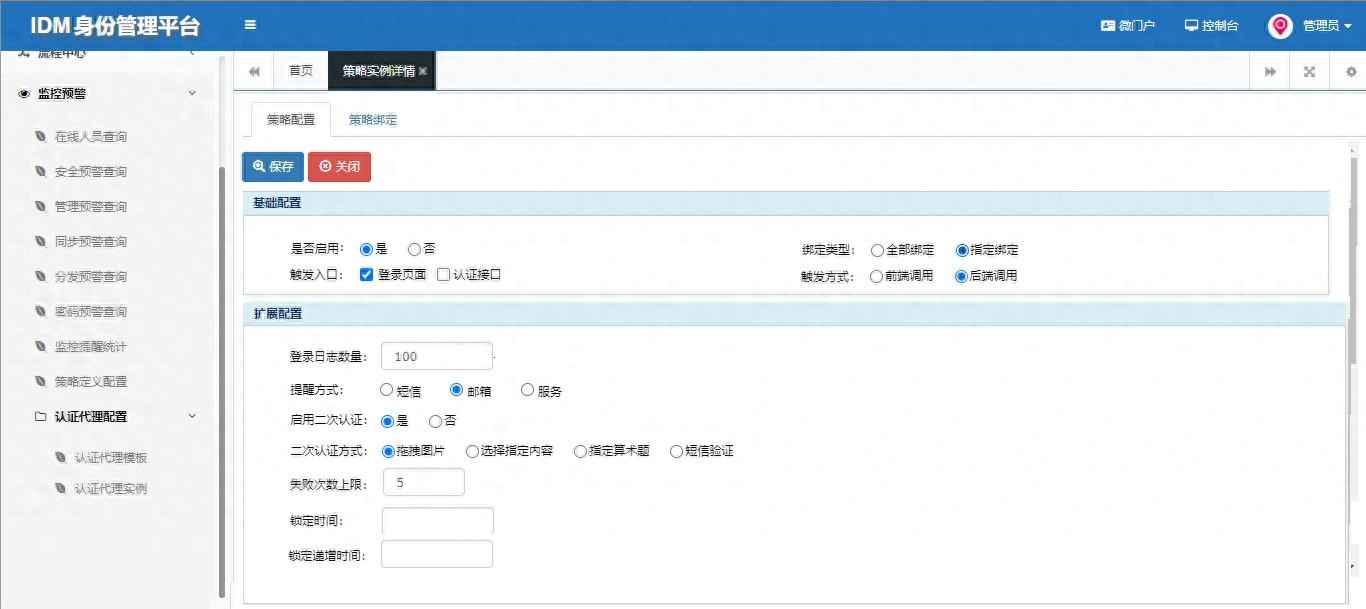Click the eye icon beside 监控预警
Screen dimensions: 1366x609
point(24,94)
